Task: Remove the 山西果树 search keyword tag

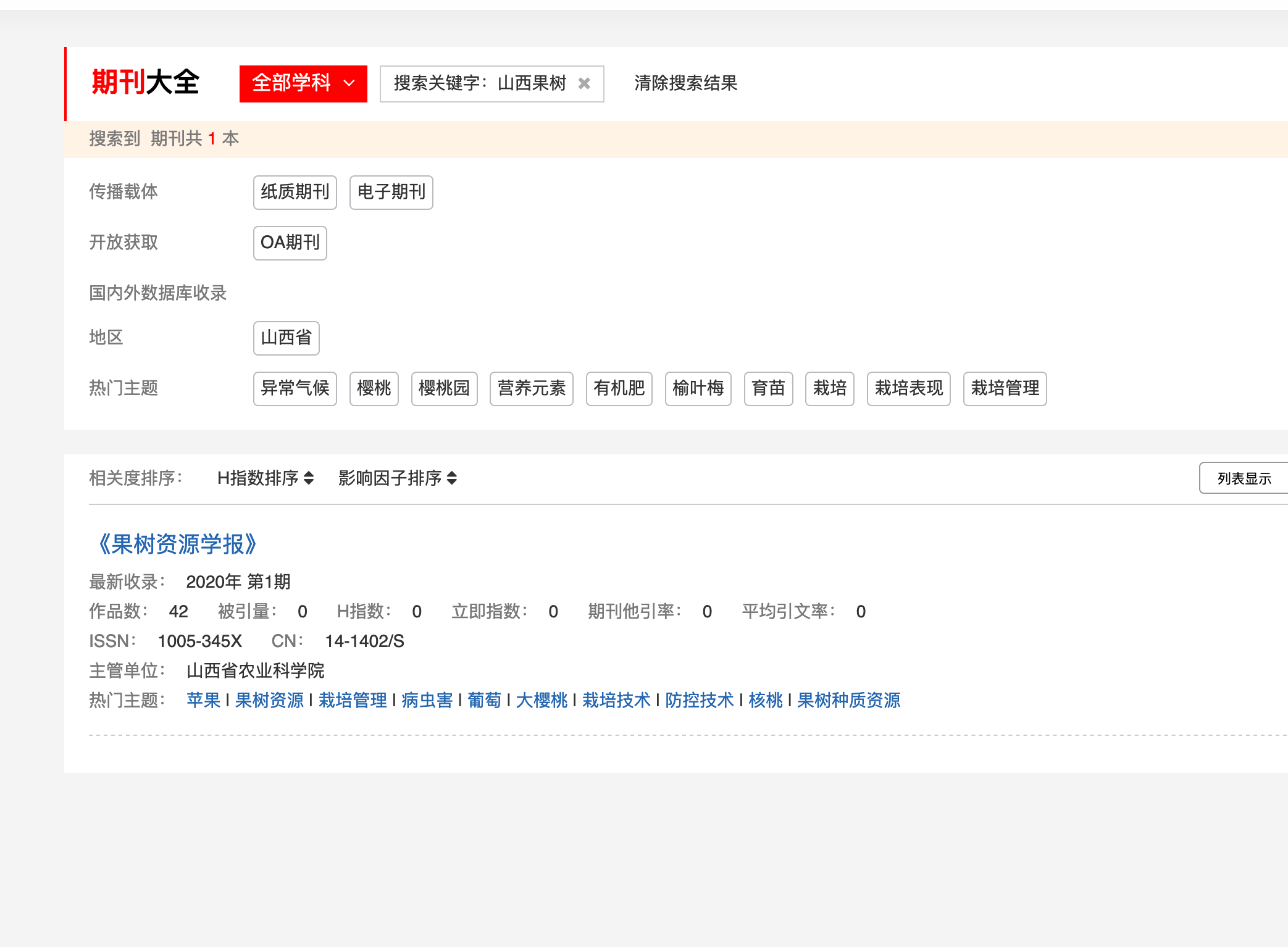Action: click(584, 83)
